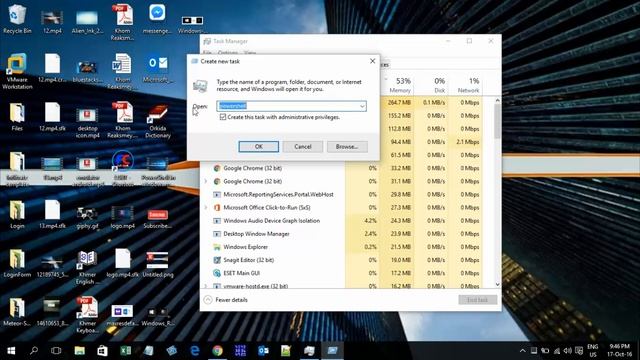Select the Untitled.png desktop file
Image resolution: width=640 pixels, height=360 pixels.
coord(157,264)
